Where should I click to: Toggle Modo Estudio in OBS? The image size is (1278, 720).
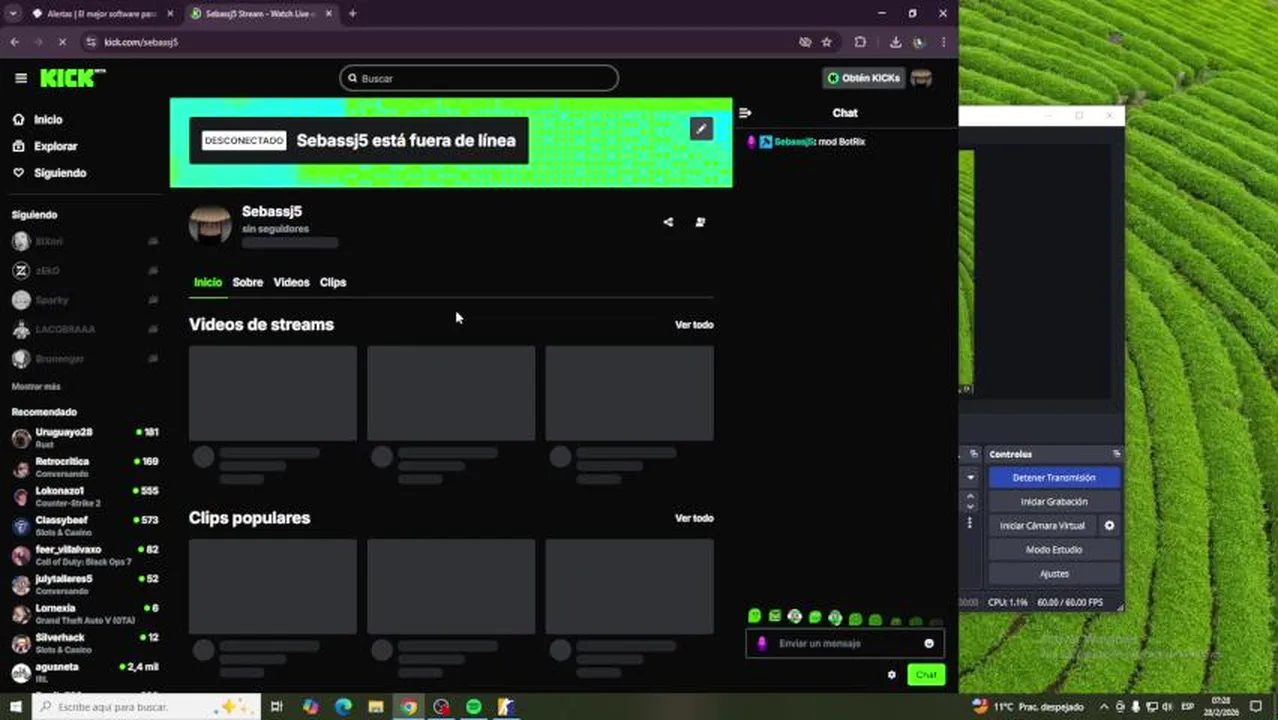point(1054,550)
